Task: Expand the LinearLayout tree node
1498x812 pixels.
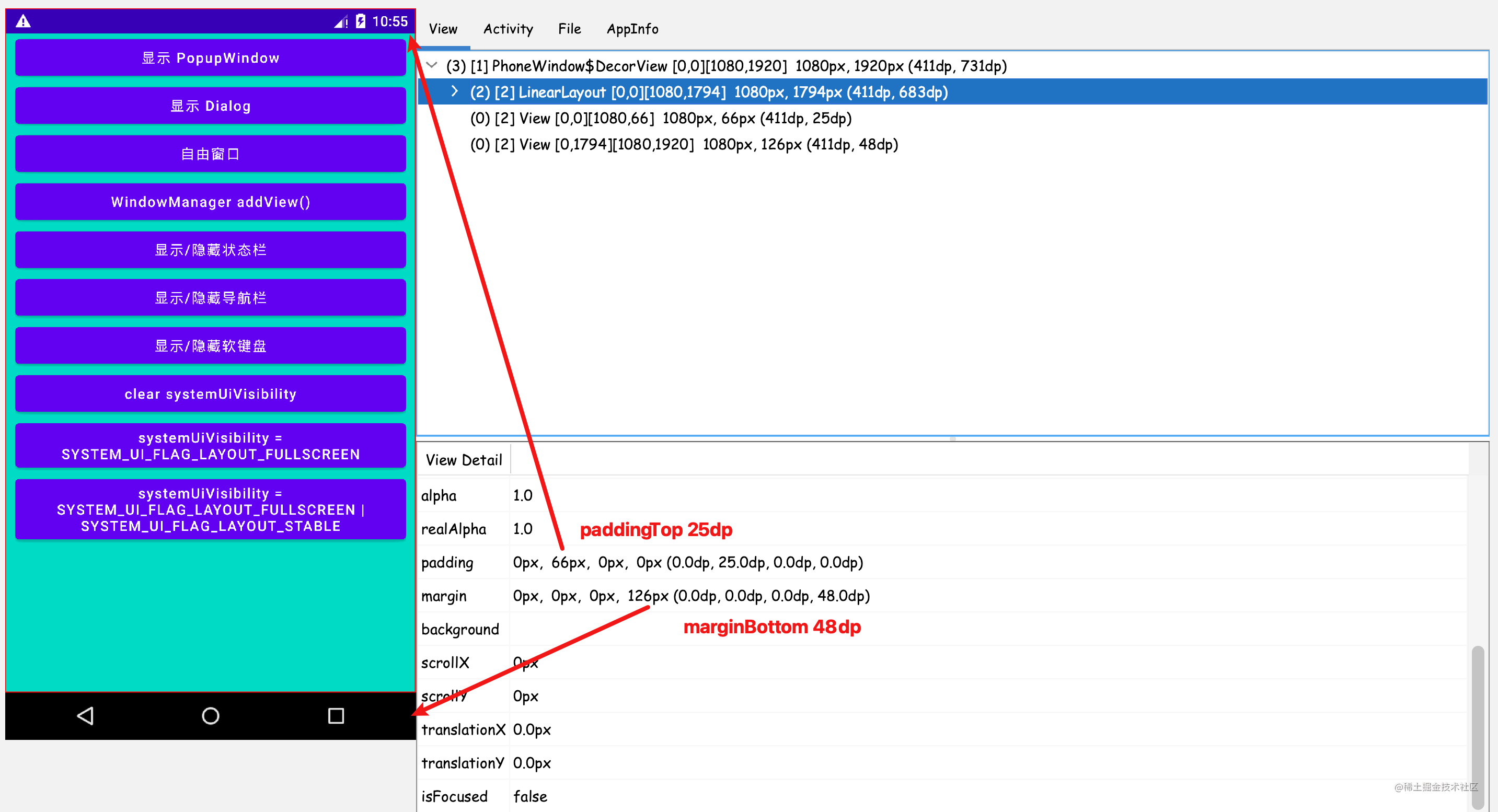Action: [455, 92]
